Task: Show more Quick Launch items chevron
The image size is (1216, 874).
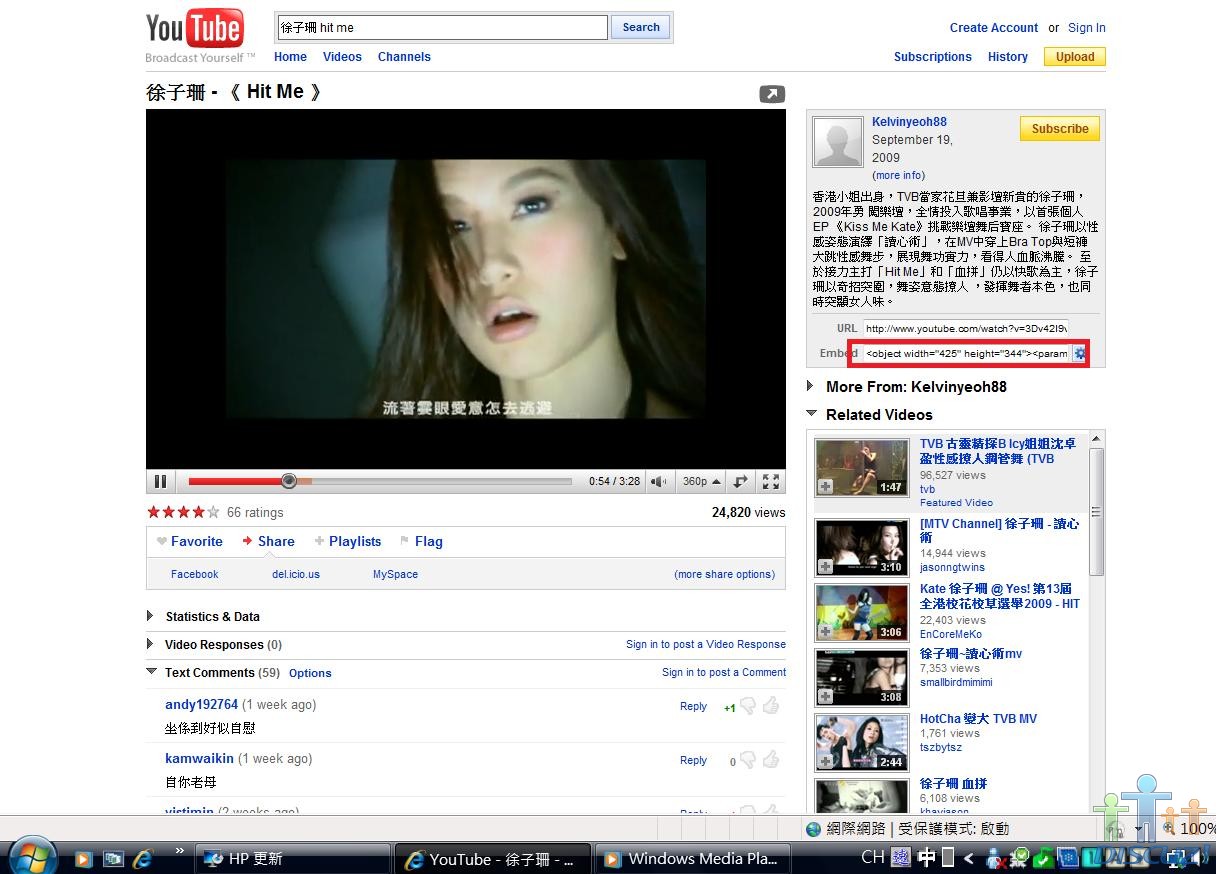Action: 180,851
